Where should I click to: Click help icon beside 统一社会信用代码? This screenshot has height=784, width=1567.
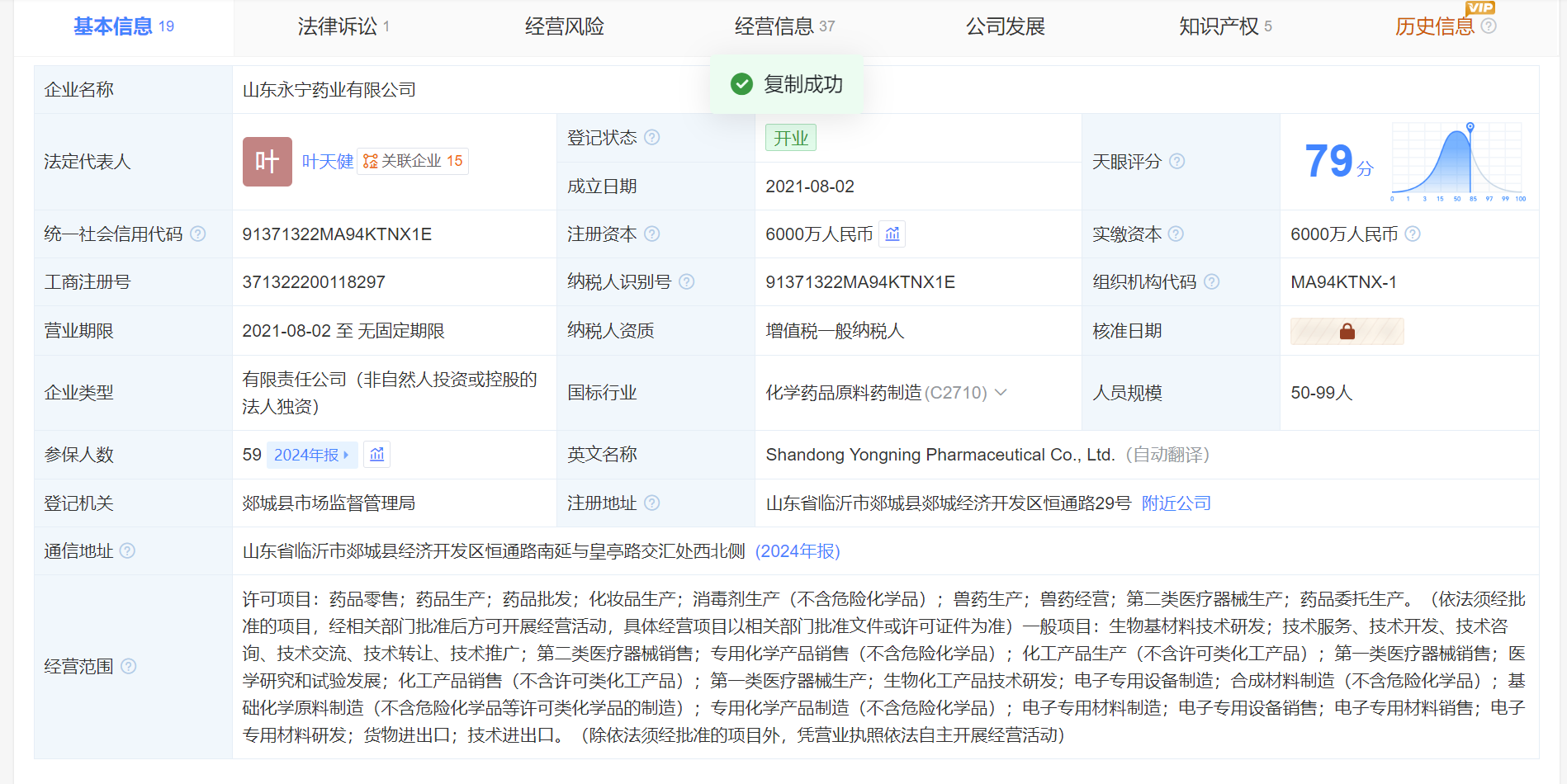coord(198,234)
